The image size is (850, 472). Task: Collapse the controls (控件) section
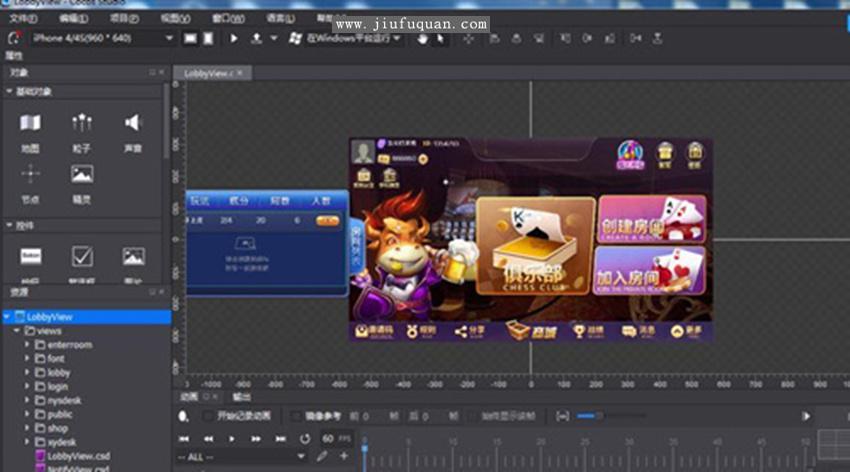9,225
